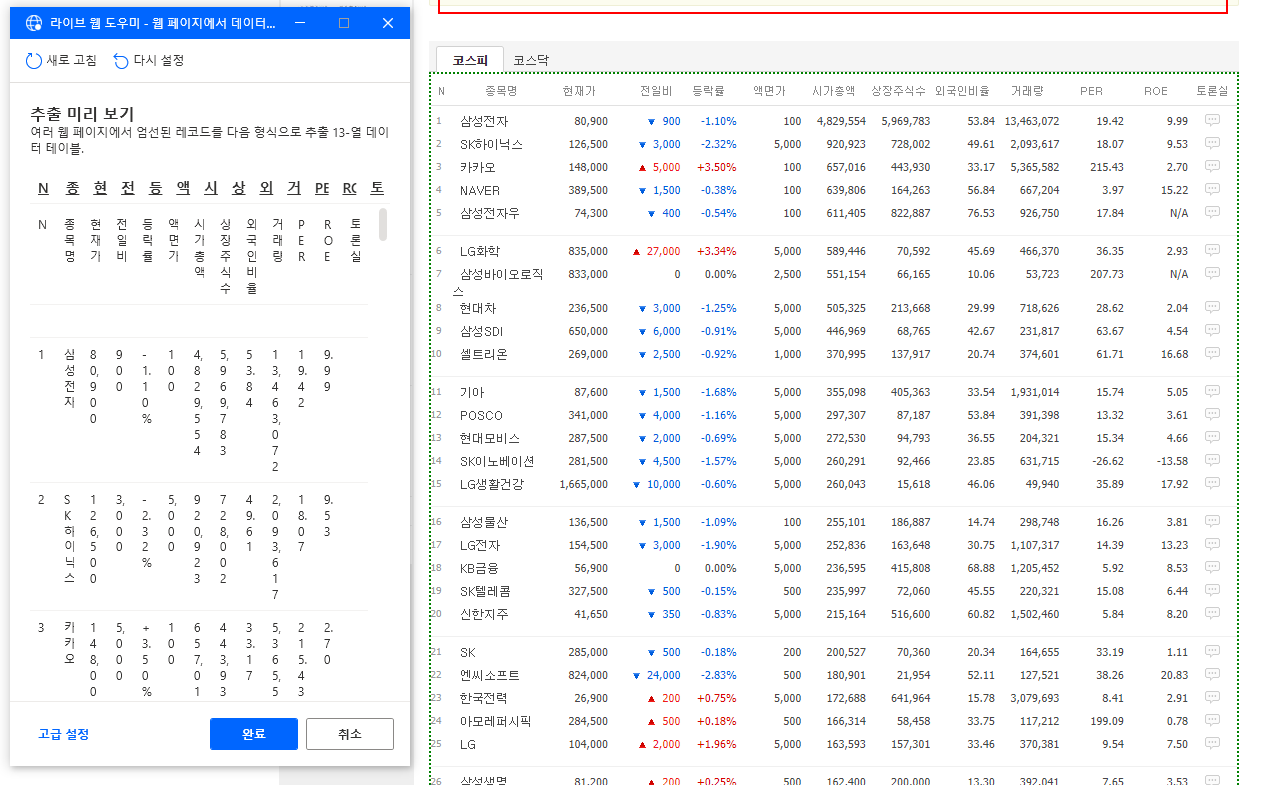Click SK이노베이션 PER value -26.62
The width and height of the screenshot is (1271, 785).
1106,461
